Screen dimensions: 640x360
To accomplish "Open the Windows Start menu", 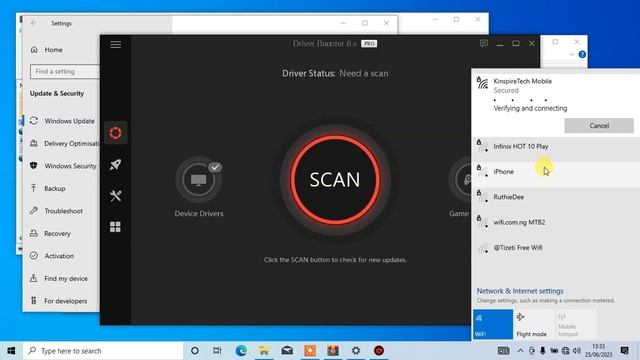I will coord(11,351).
